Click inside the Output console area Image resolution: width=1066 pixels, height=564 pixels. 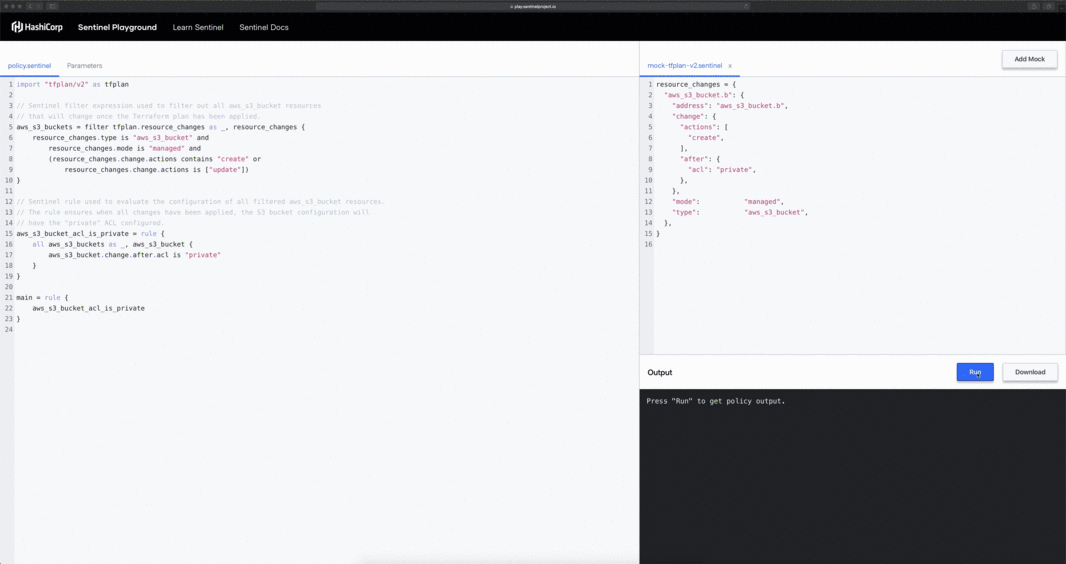coord(852,470)
